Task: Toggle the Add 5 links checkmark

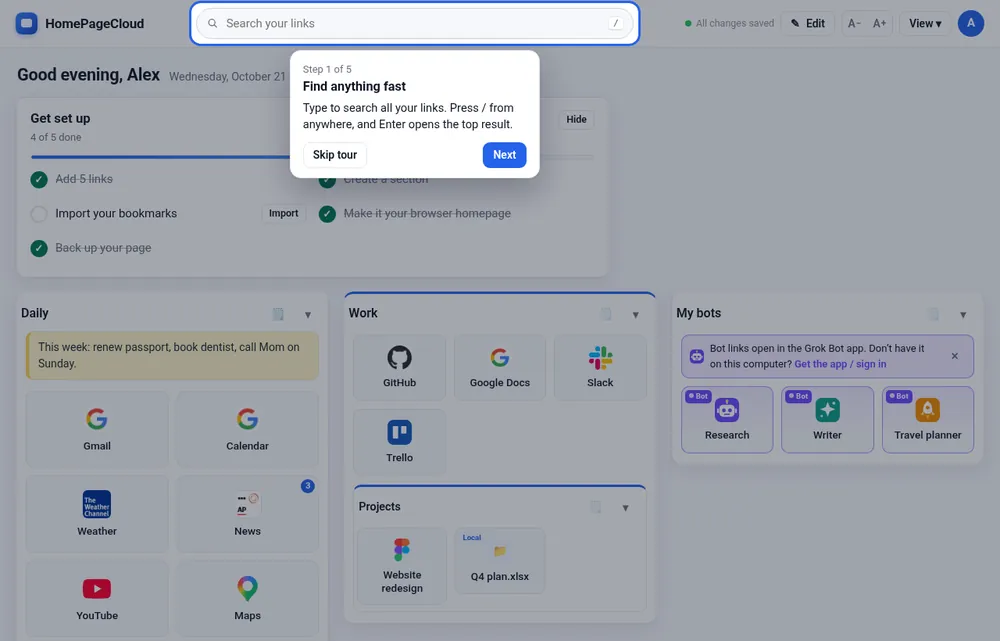Action: click(39, 179)
